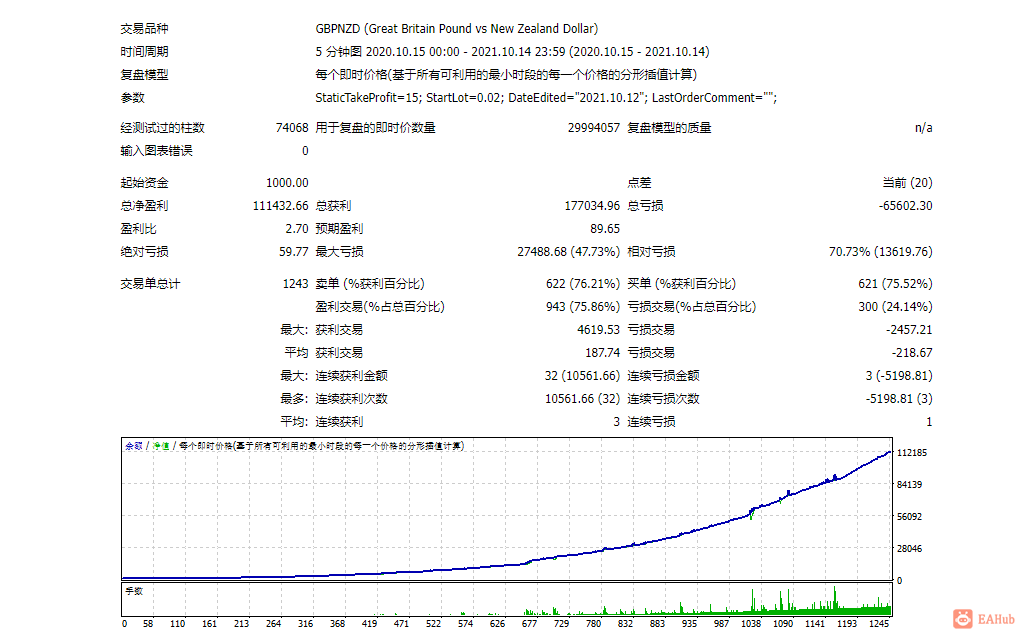Click the 677 x-axis tick label
The height and width of the screenshot is (634, 1024).
point(529,624)
